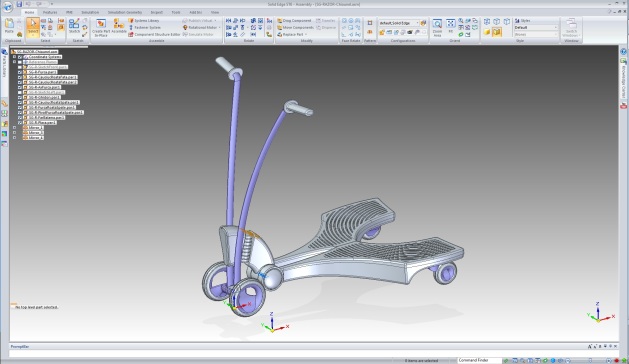
Task: Click the Assemble command icon
Action: tap(119, 26)
